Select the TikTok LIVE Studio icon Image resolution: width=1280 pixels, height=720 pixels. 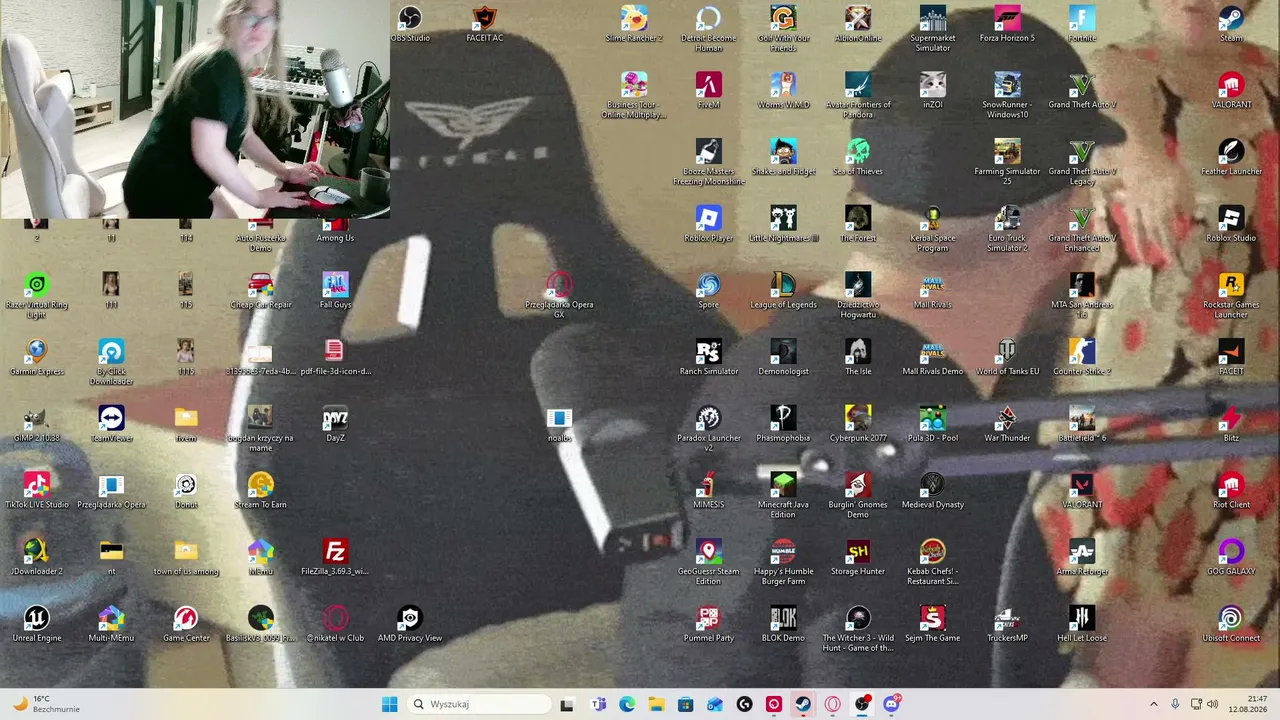pos(37,490)
